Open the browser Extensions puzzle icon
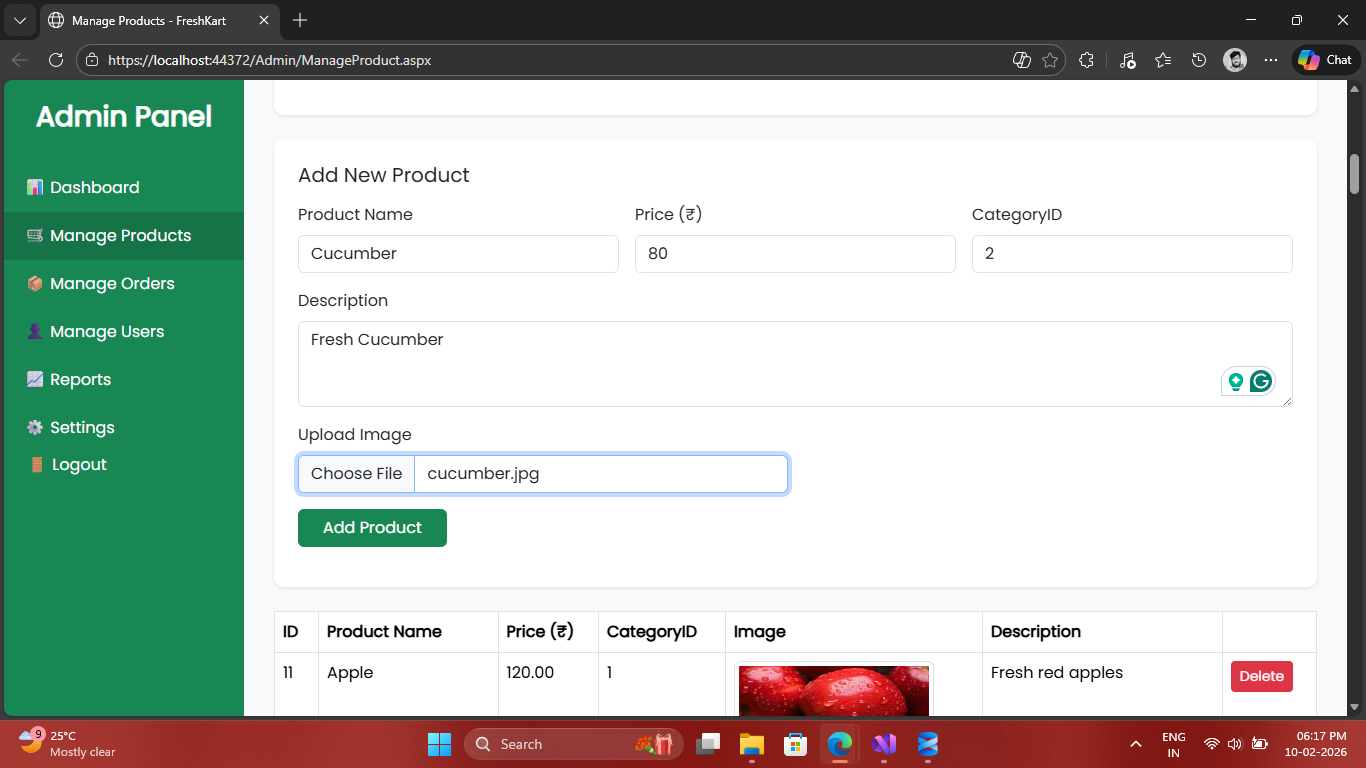 click(1087, 60)
